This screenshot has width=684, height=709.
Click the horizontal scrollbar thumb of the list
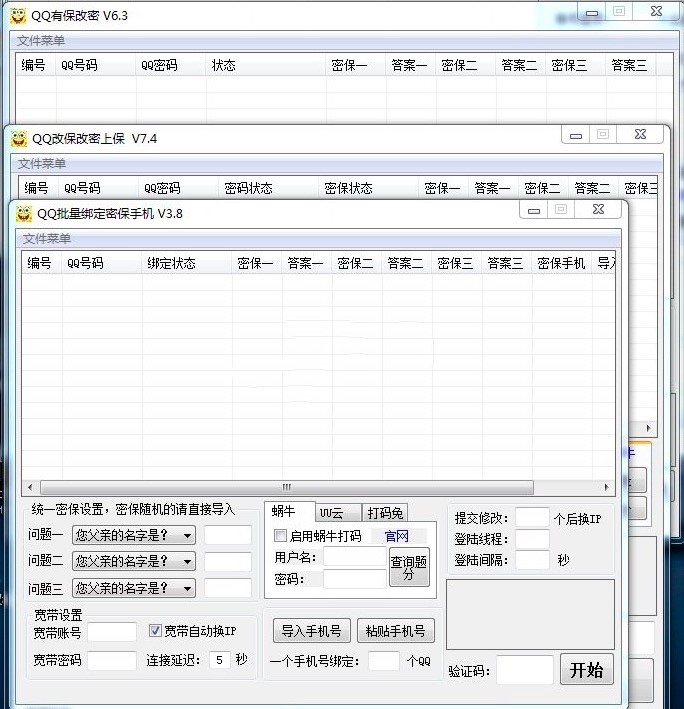[287, 487]
